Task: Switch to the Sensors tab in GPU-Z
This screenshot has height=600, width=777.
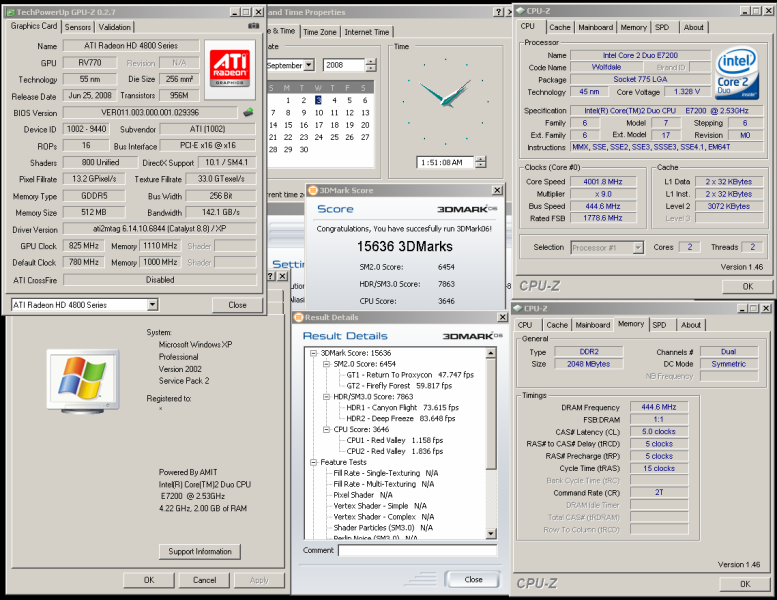Action: pos(78,27)
